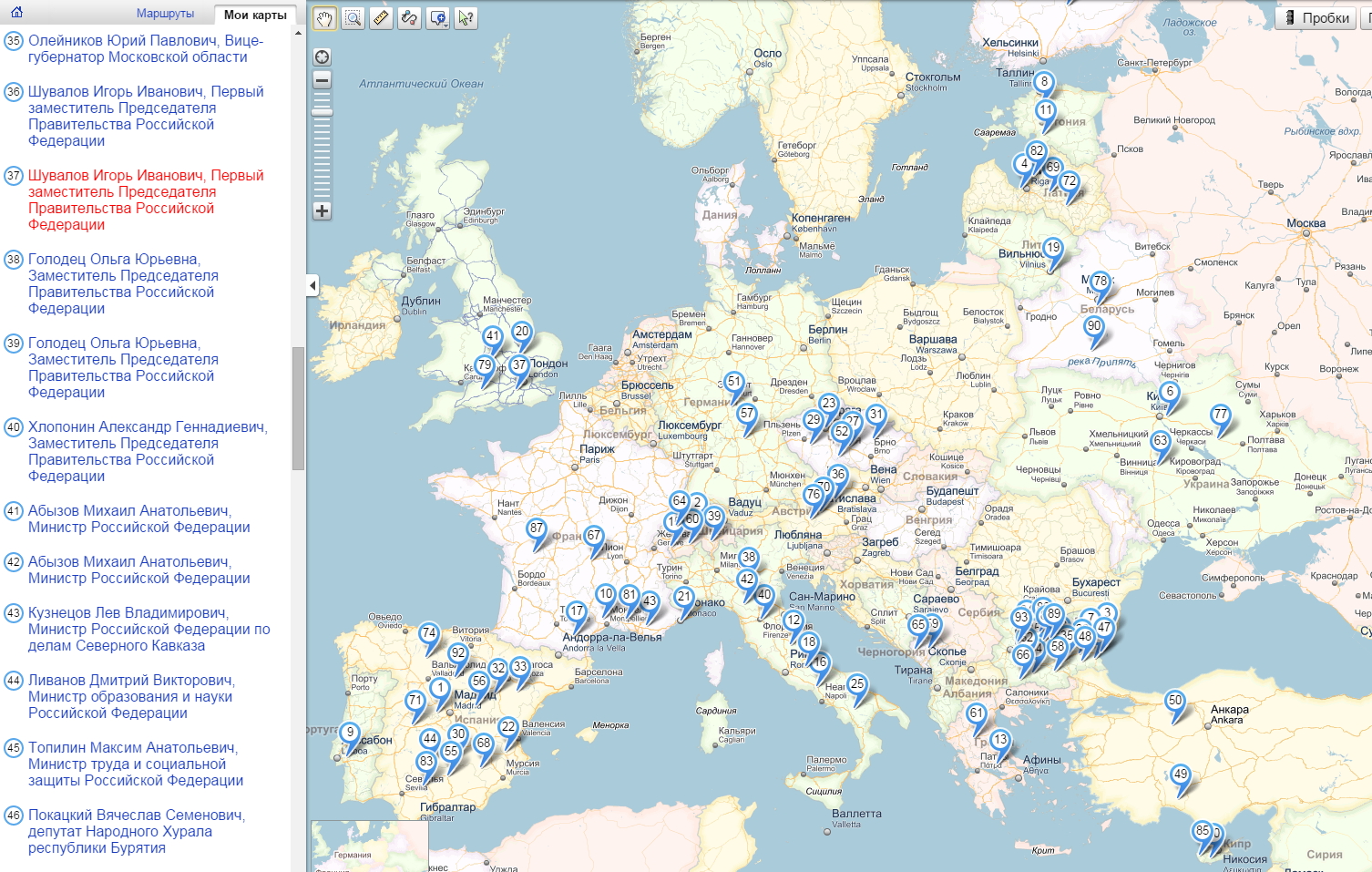
Task: Click the home icon above the list
Action: tap(16, 13)
